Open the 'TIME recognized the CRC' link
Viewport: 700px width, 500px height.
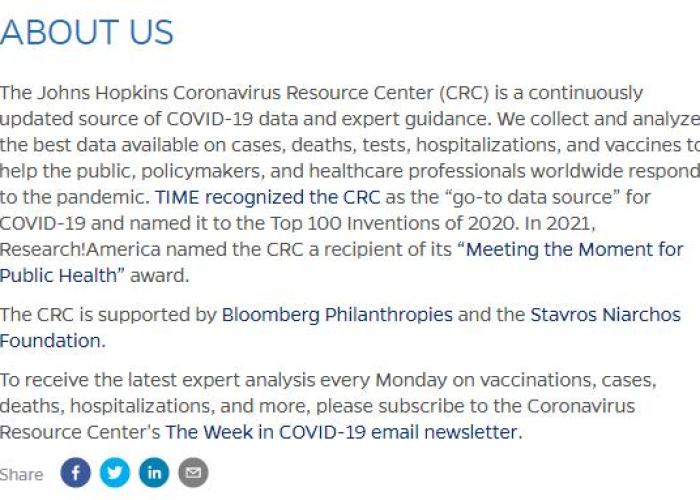267,197
